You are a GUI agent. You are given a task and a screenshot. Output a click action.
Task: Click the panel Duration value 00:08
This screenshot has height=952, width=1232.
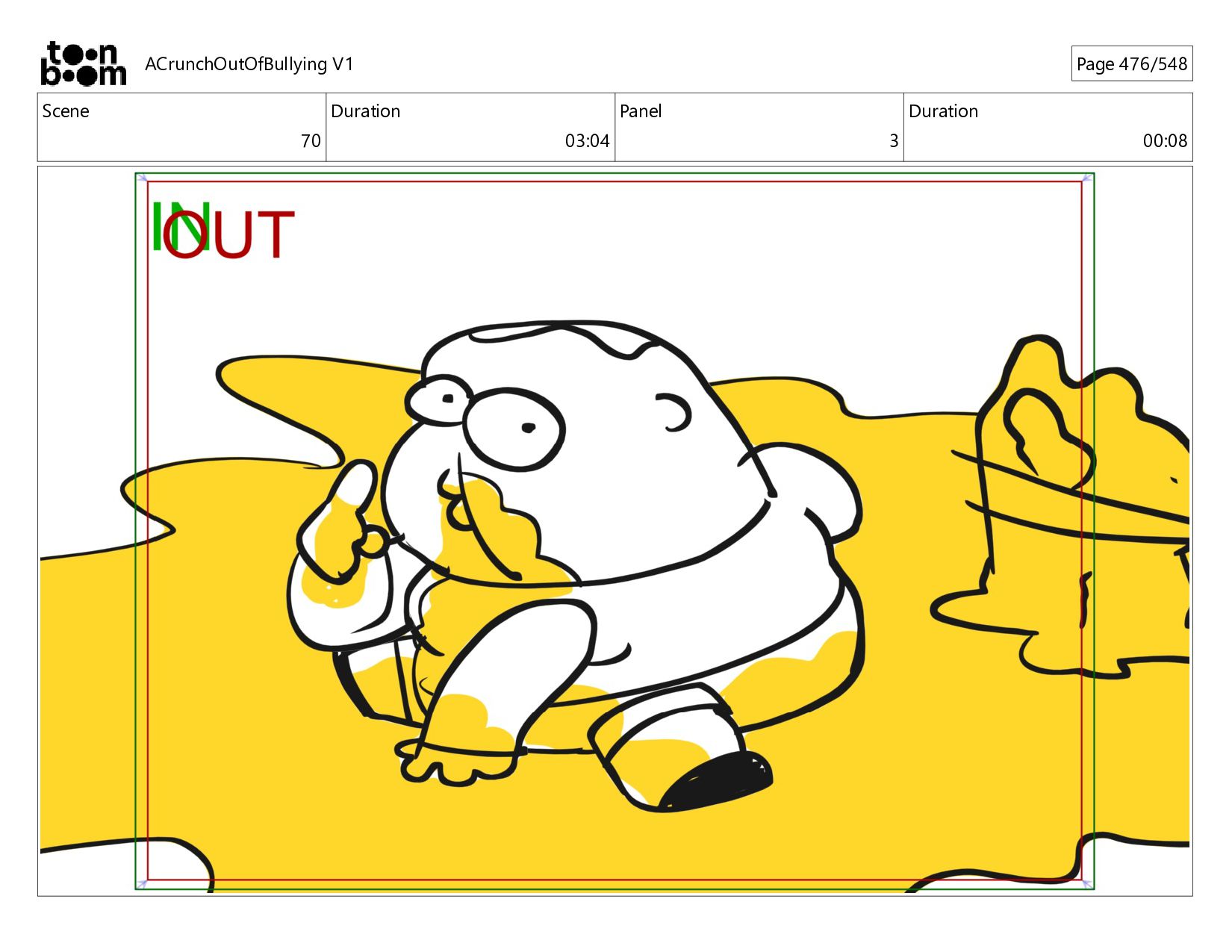point(1165,141)
